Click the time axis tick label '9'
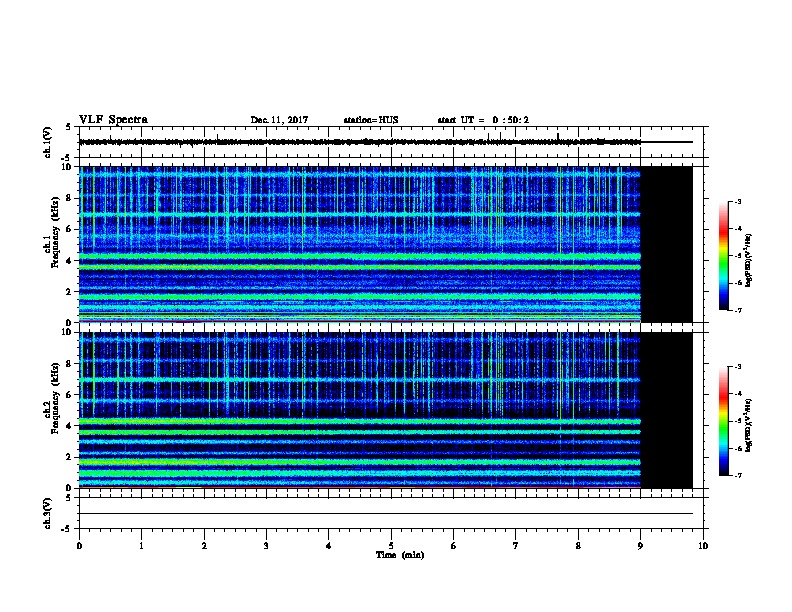Viewport: 792px width, 612px height. click(640, 546)
